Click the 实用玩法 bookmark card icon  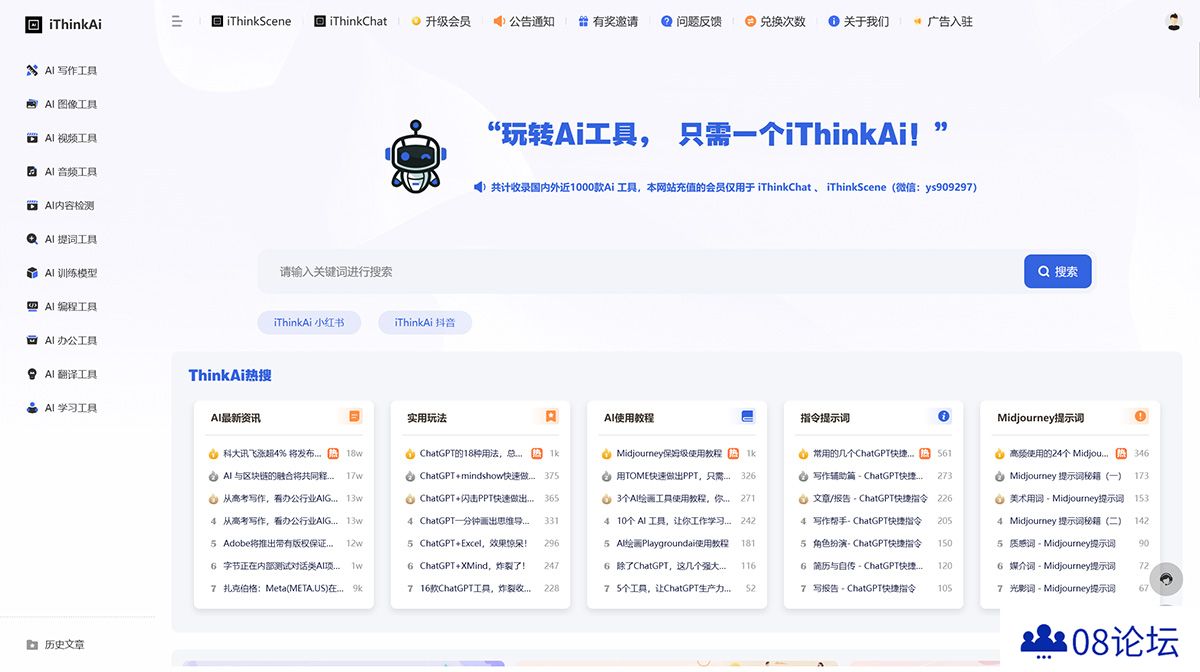point(550,416)
